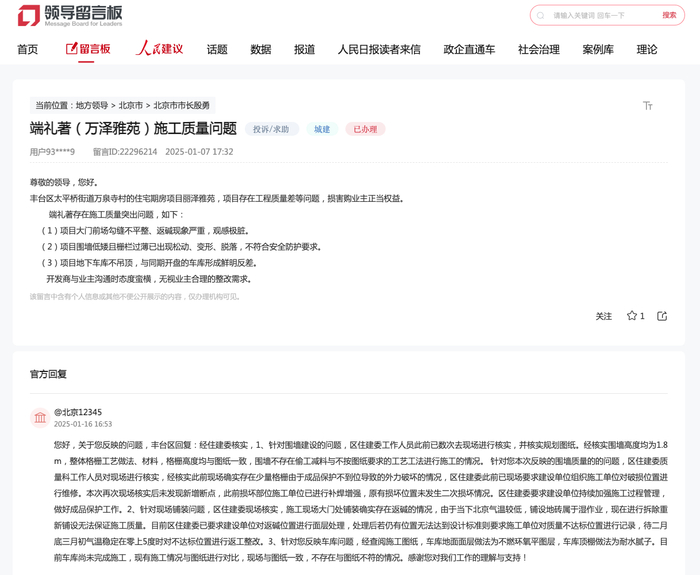Open the 话题 navigation item
The width and height of the screenshot is (700, 575).
click(x=217, y=50)
